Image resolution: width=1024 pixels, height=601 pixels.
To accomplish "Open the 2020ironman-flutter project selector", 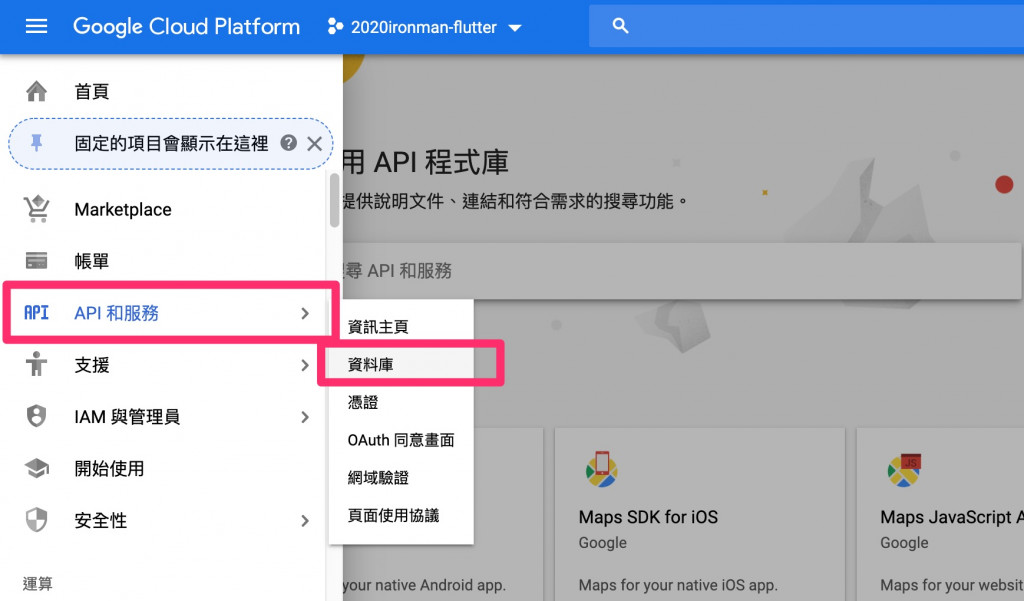I will tap(424, 27).
